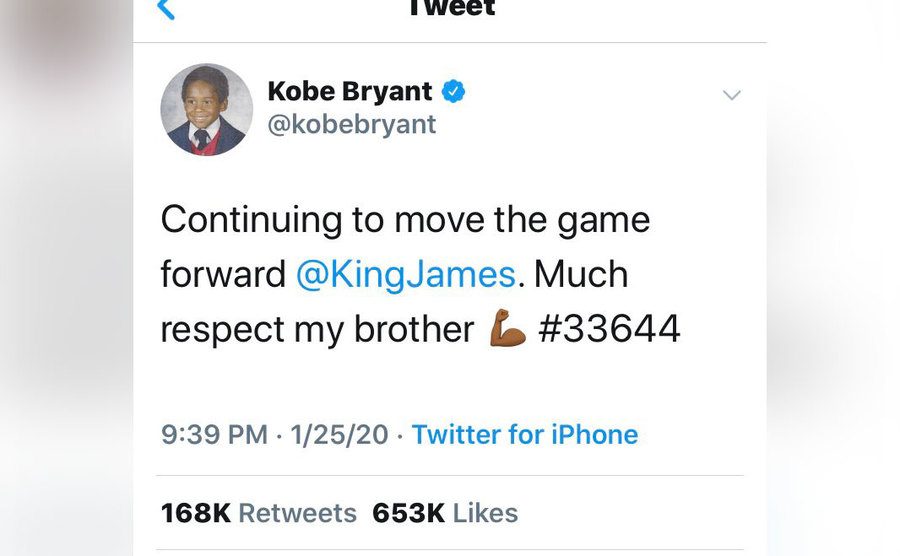This screenshot has height=556, width=900.
Task: Click the blue verified badge
Action: (454, 92)
